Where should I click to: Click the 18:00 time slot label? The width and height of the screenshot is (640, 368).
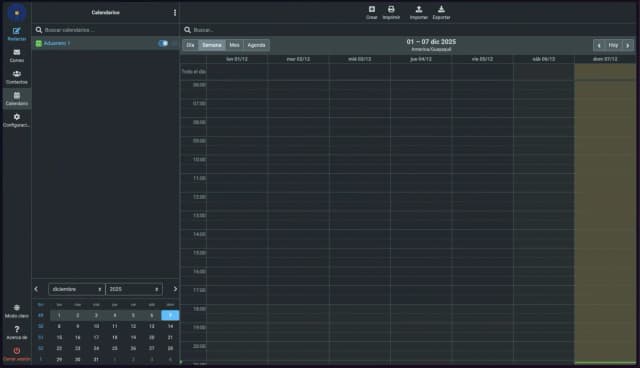(x=199, y=309)
